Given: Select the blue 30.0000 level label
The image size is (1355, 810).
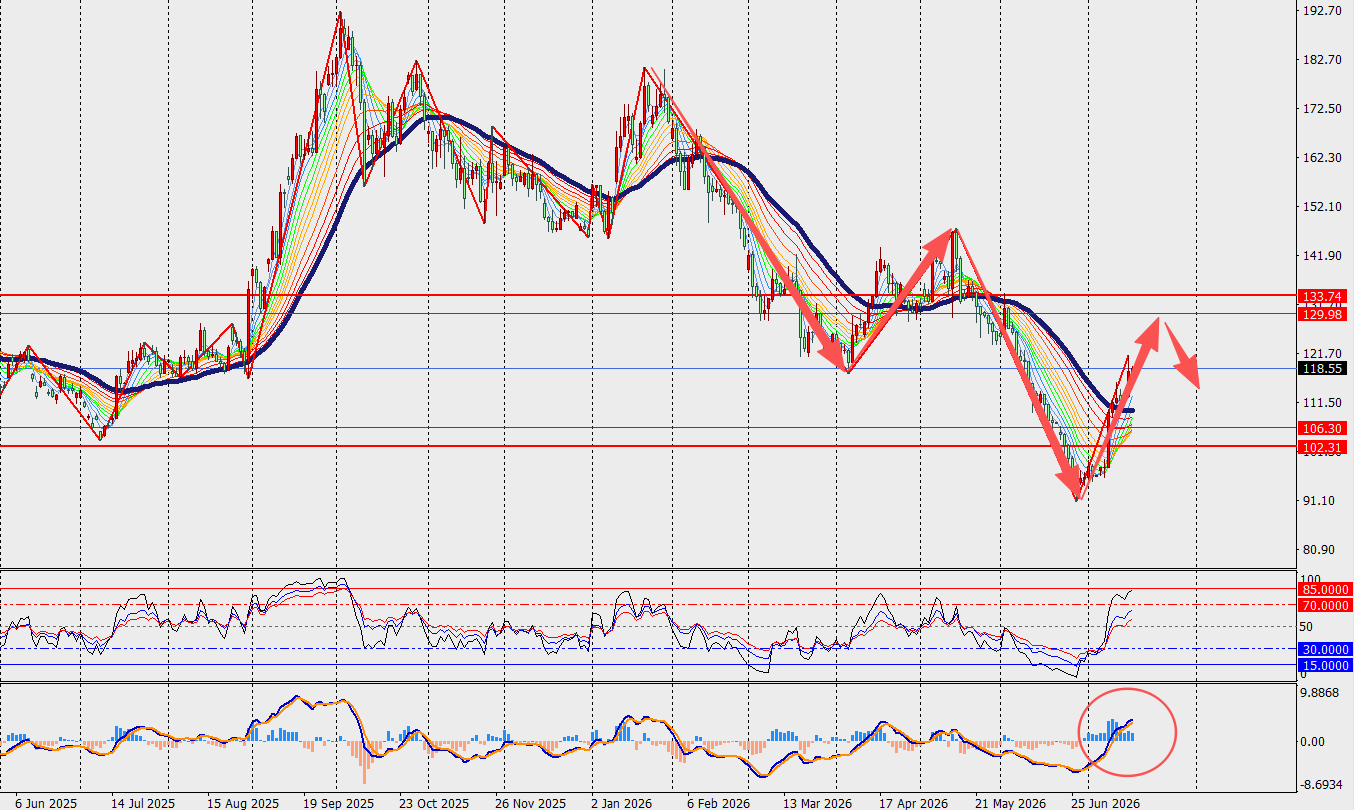Looking at the screenshot, I should pos(1325,649).
